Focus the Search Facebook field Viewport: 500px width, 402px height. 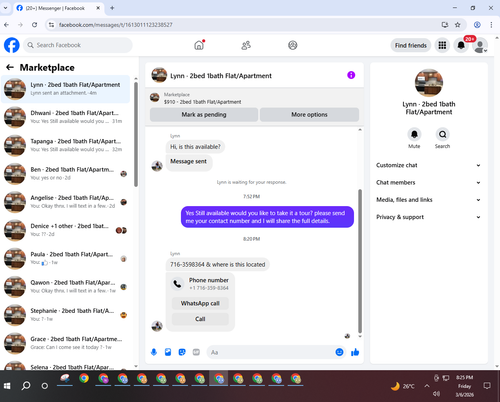(x=78, y=45)
